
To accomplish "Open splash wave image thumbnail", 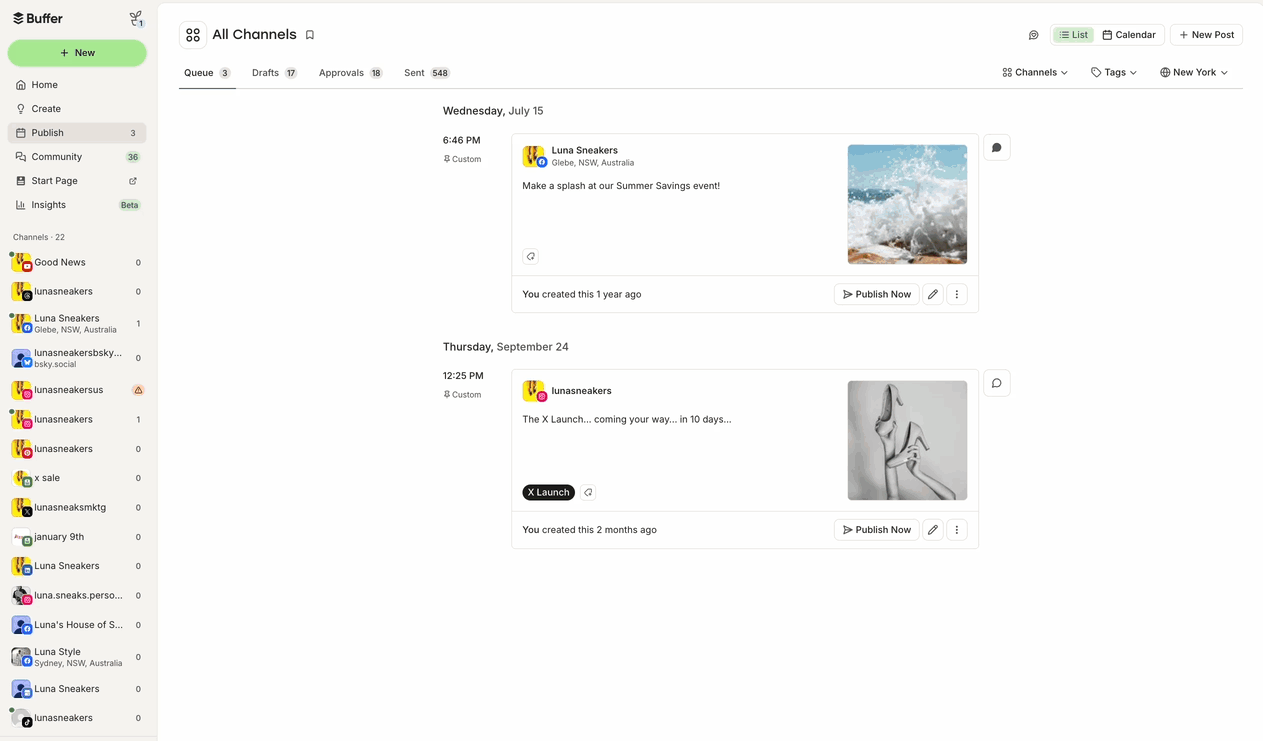I will pyautogui.click(x=907, y=204).
